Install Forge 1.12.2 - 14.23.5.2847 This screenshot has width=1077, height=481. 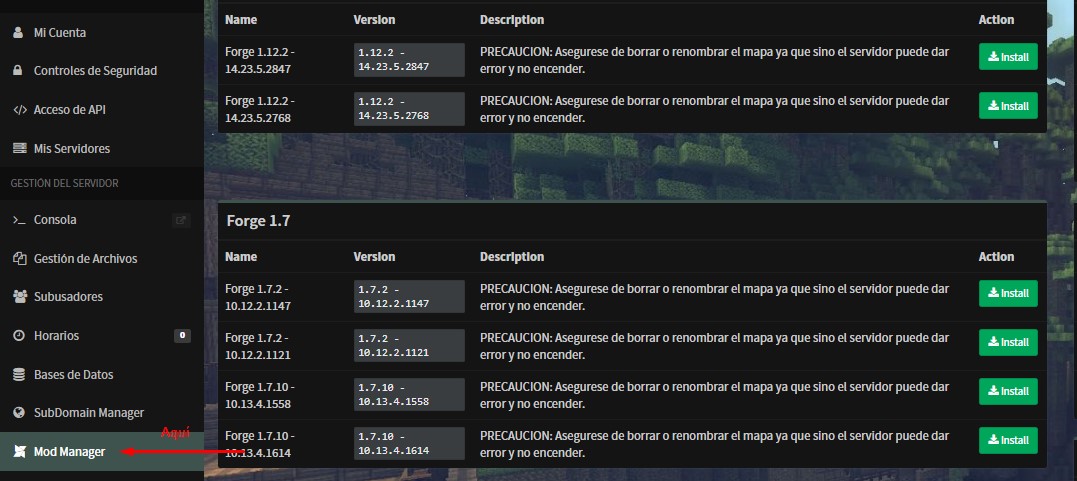1008,57
